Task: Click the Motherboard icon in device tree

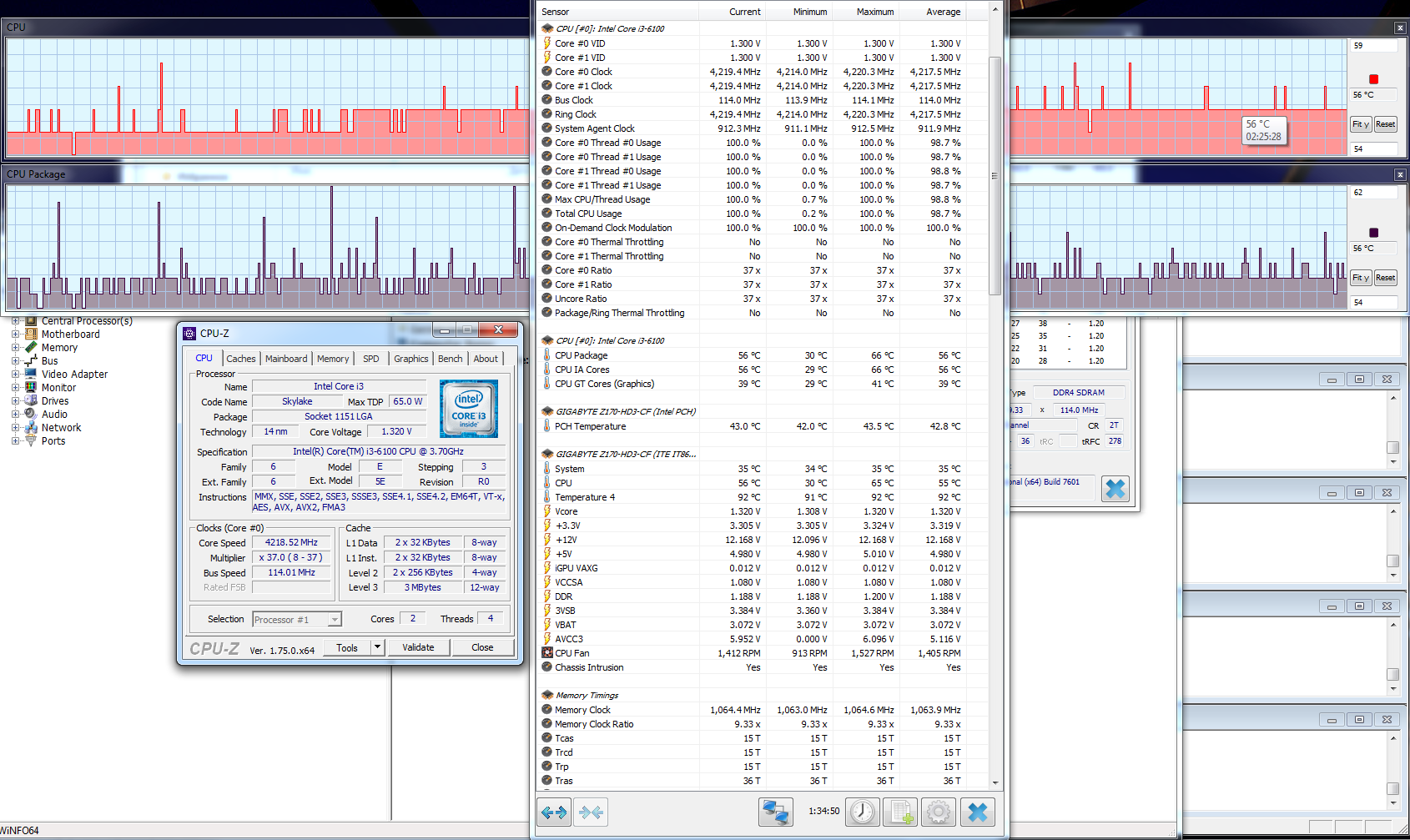Action: coord(31,334)
